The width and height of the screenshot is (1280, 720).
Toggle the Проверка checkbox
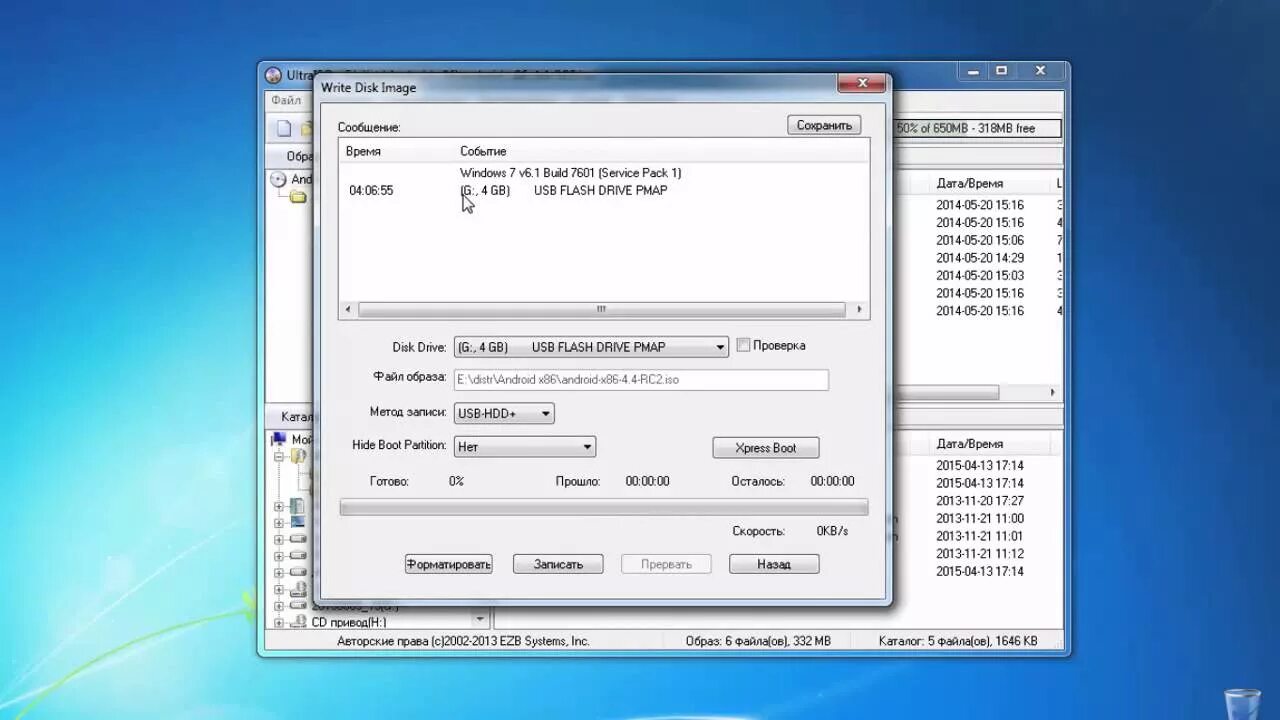coord(743,345)
